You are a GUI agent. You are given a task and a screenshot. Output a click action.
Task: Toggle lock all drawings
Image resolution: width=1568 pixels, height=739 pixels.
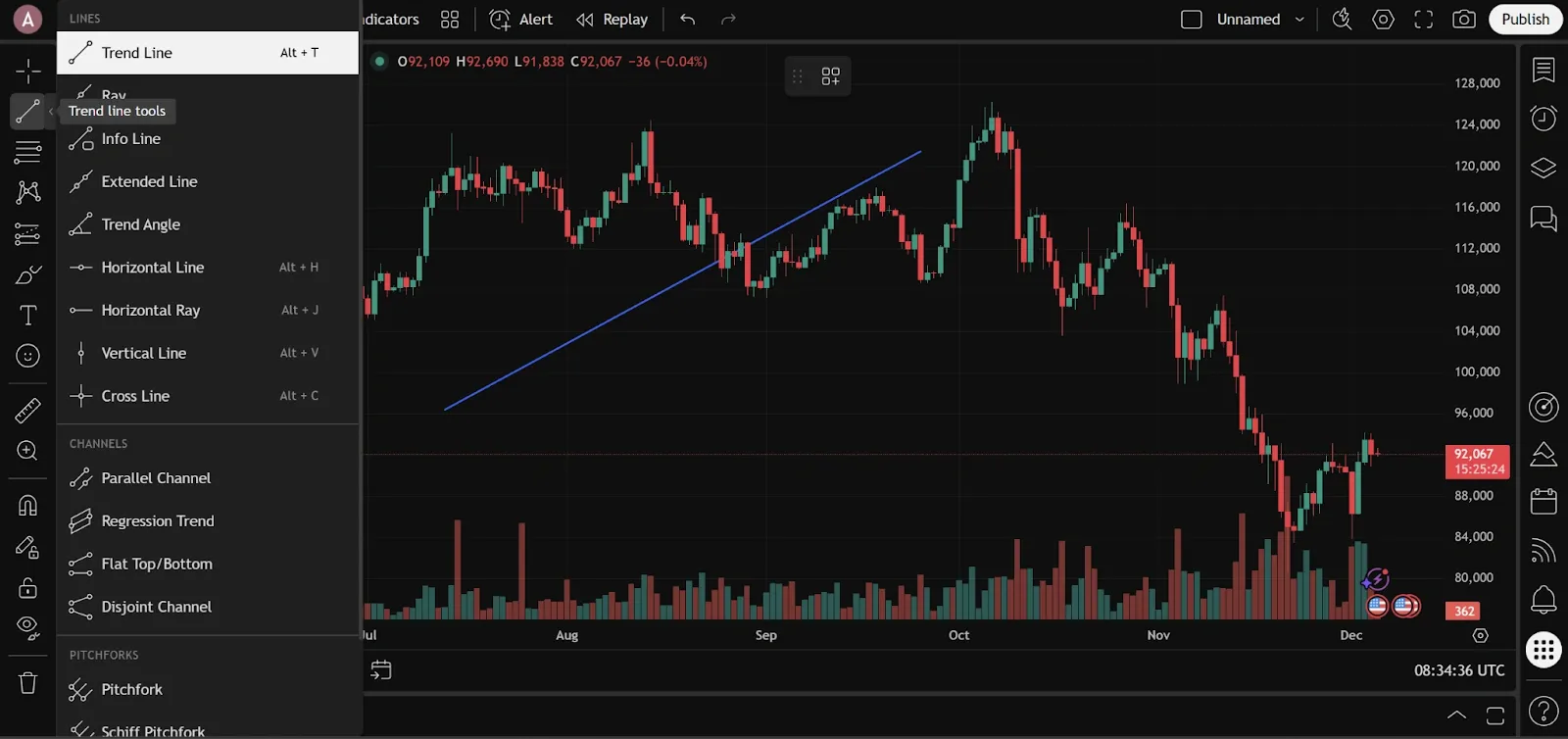(27, 588)
